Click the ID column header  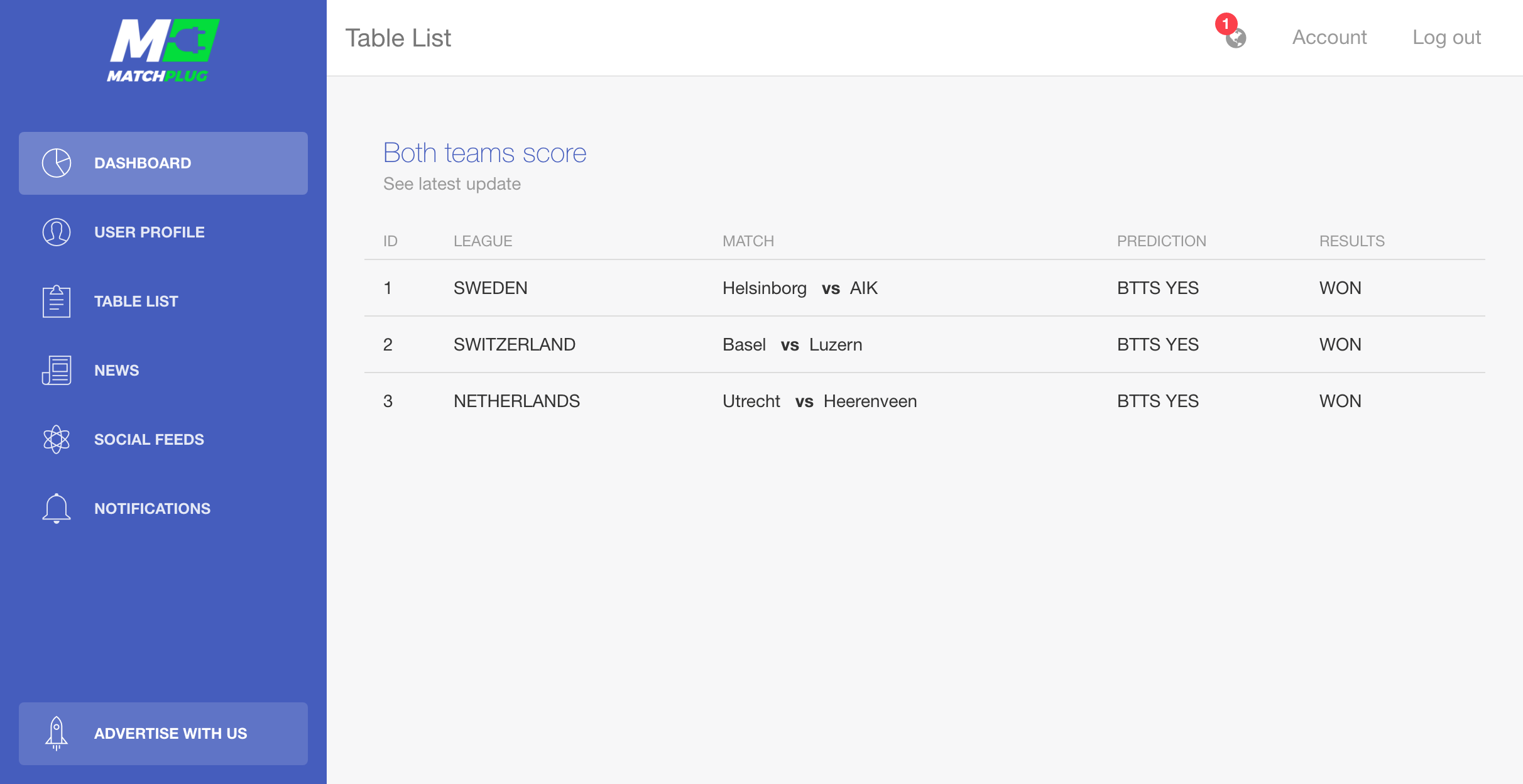pyautogui.click(x=390, y=241)
